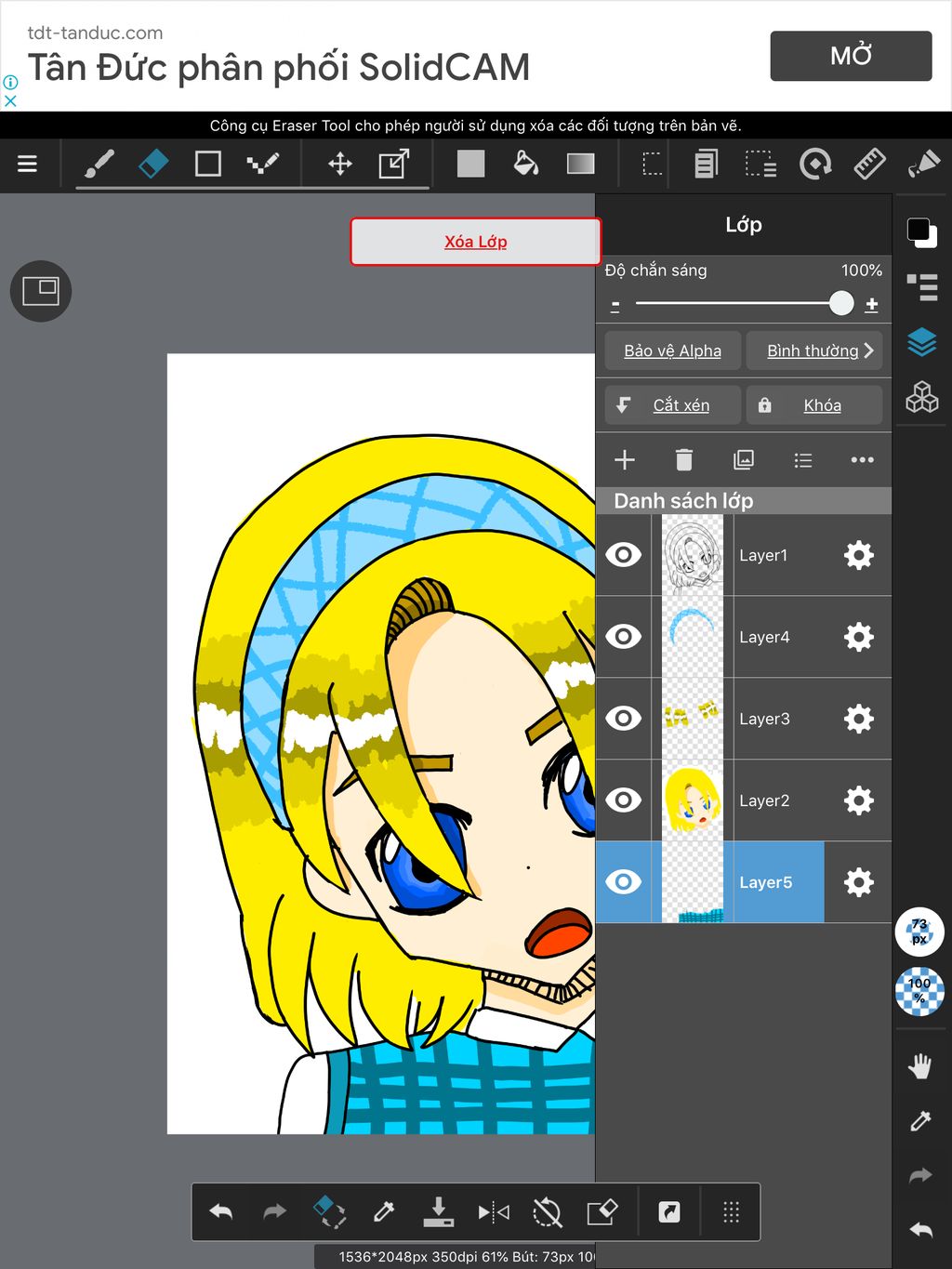This screenshot has width=952, height=1269.
Task: Toggle the Khóa lock option
Action: (x=814, y=405)
